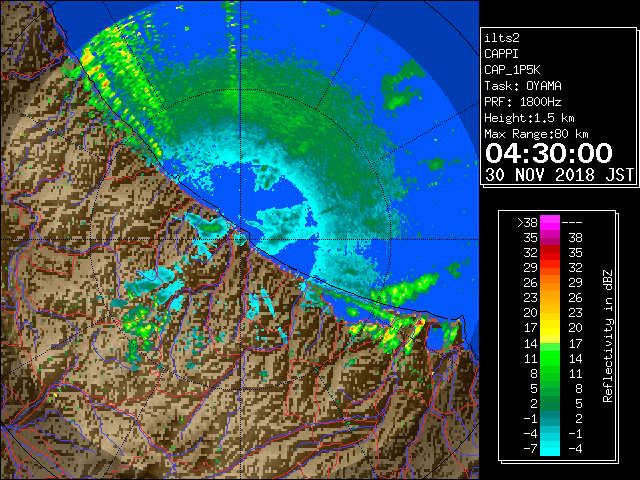Click the cyan -7 to -4 legend color
The height and width of the screenshot is (480, 640).
coord(550,448)
